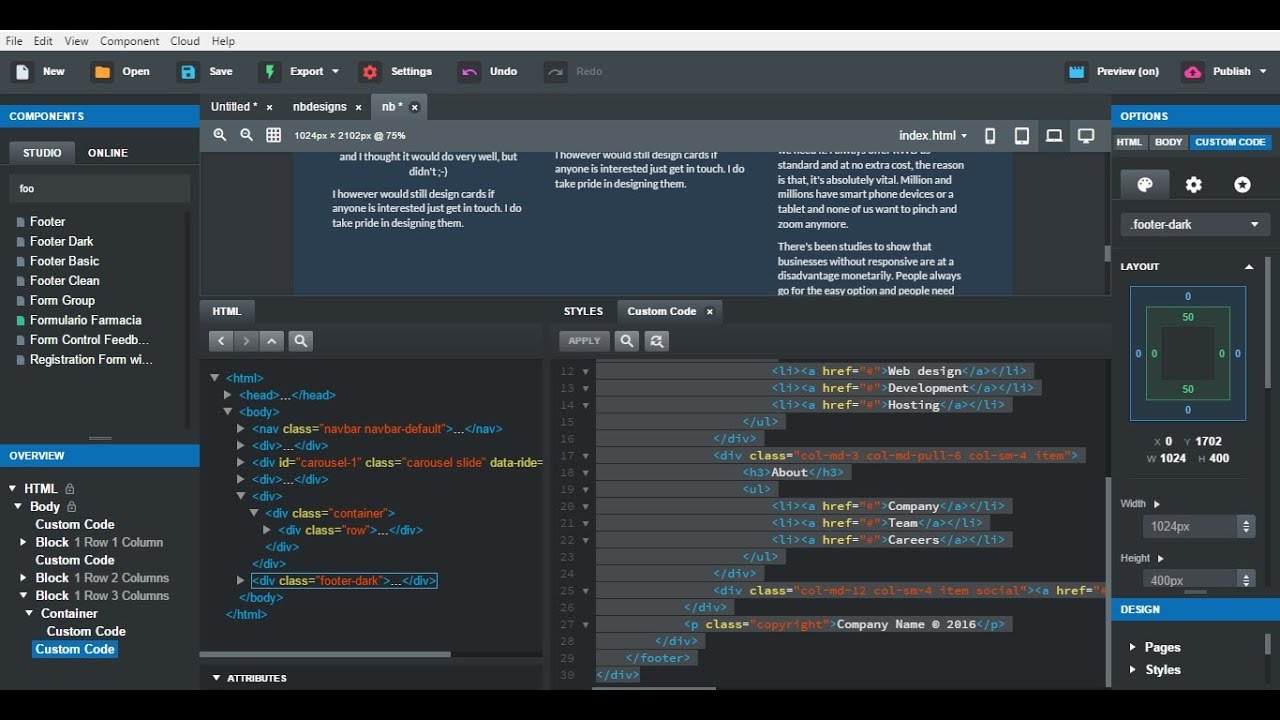The height and width of the screenshot is (720, 1280).
Task: Select Footer Dark component
Action: click(x=62, y=241)
